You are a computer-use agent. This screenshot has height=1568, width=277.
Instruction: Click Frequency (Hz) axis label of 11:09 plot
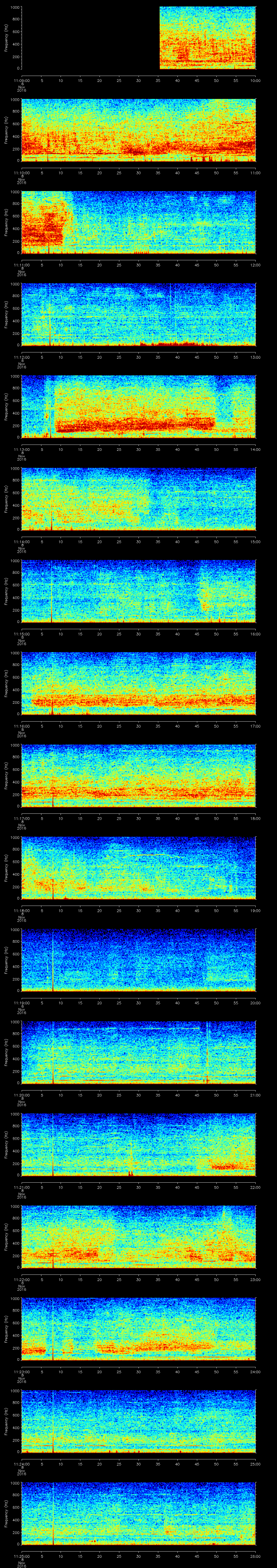click(6, 38)
